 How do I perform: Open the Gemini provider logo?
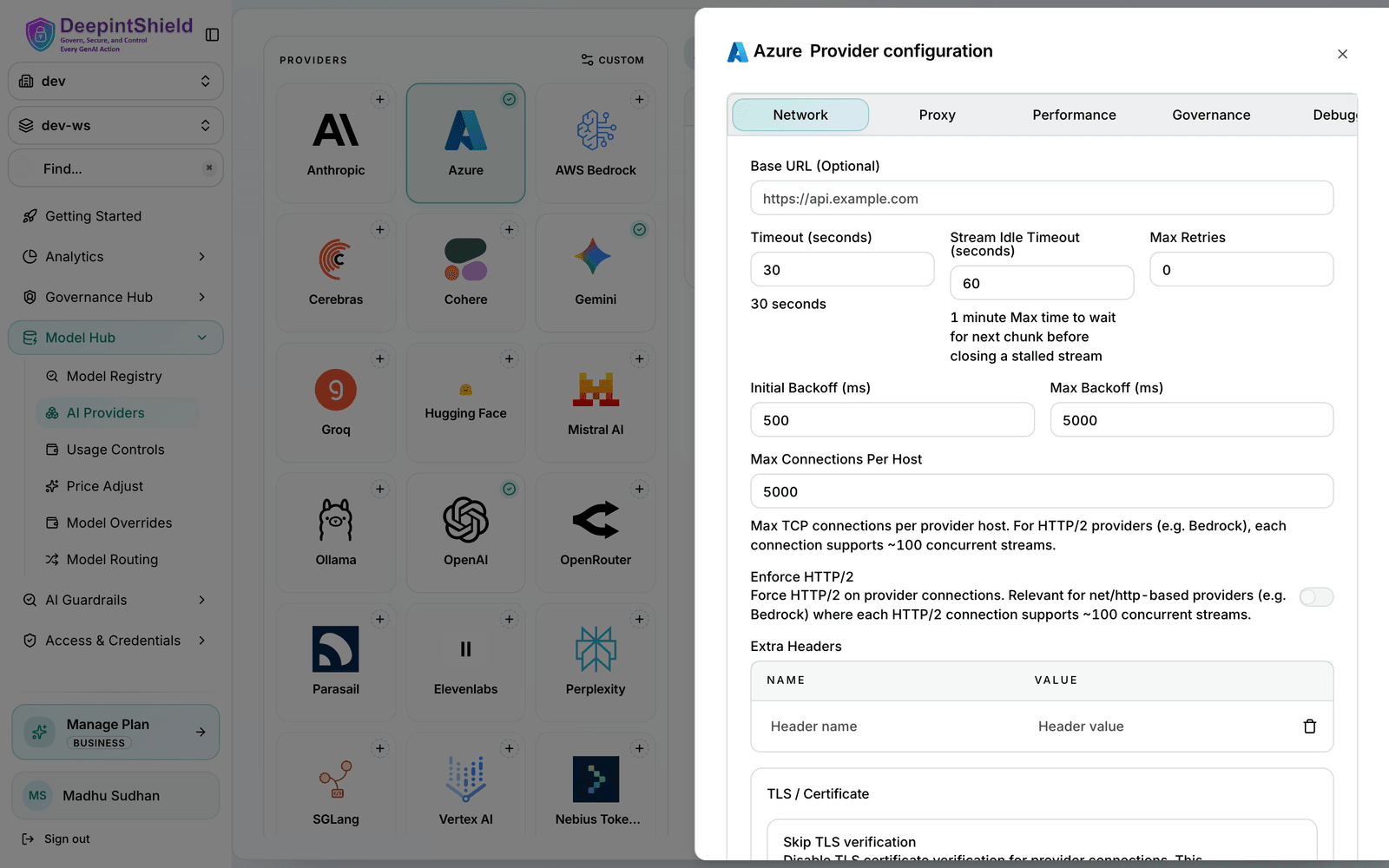593,258
